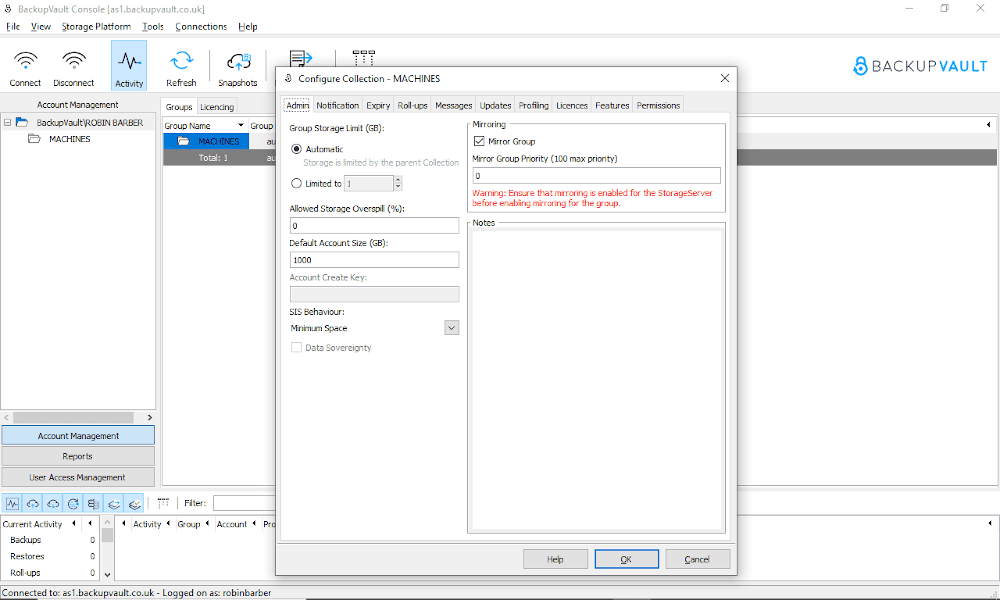The height and width of the screenshot is (600, 1000).
Task: Click the OK button
Action: [626, 559]
